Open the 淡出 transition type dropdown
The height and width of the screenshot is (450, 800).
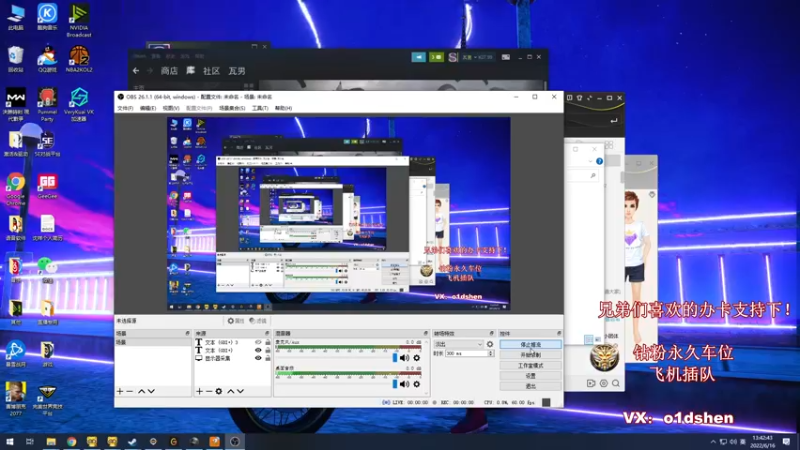[458, 344]
